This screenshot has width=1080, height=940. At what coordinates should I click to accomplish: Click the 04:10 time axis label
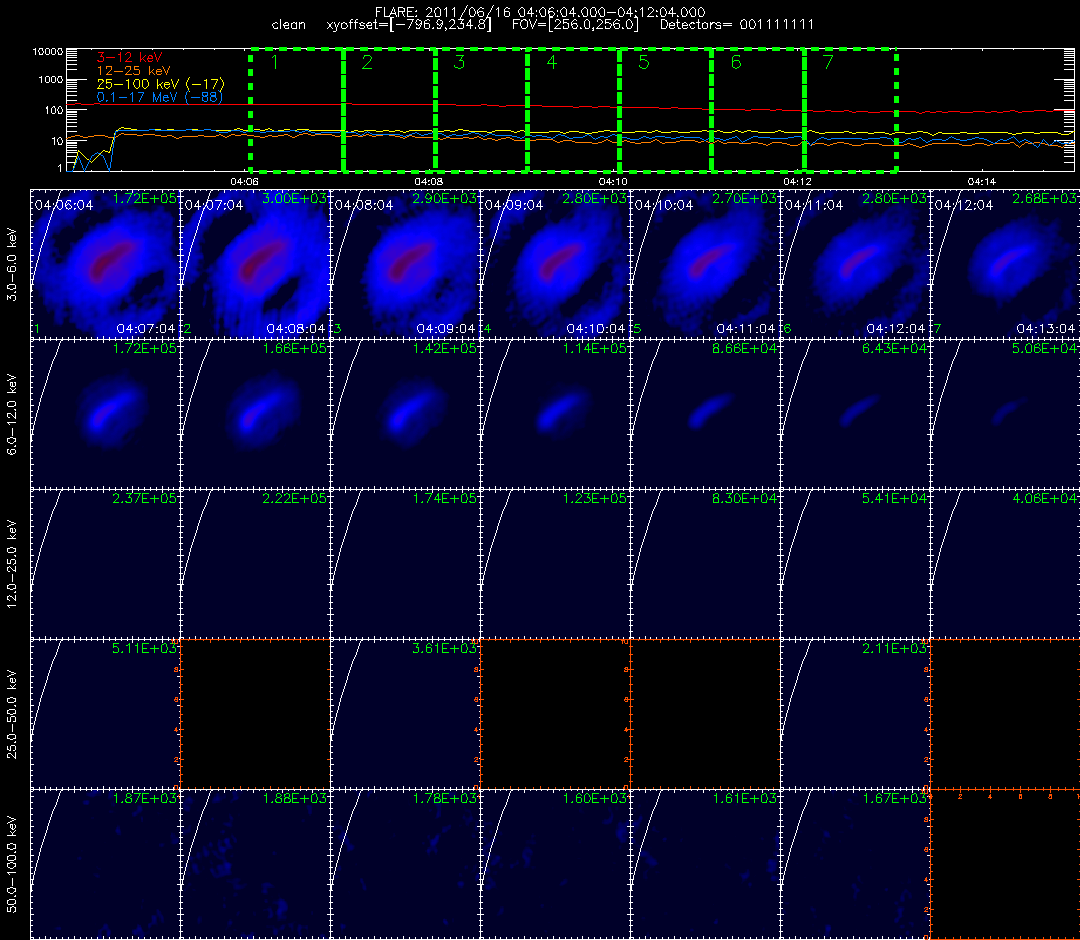click(613, 182)
